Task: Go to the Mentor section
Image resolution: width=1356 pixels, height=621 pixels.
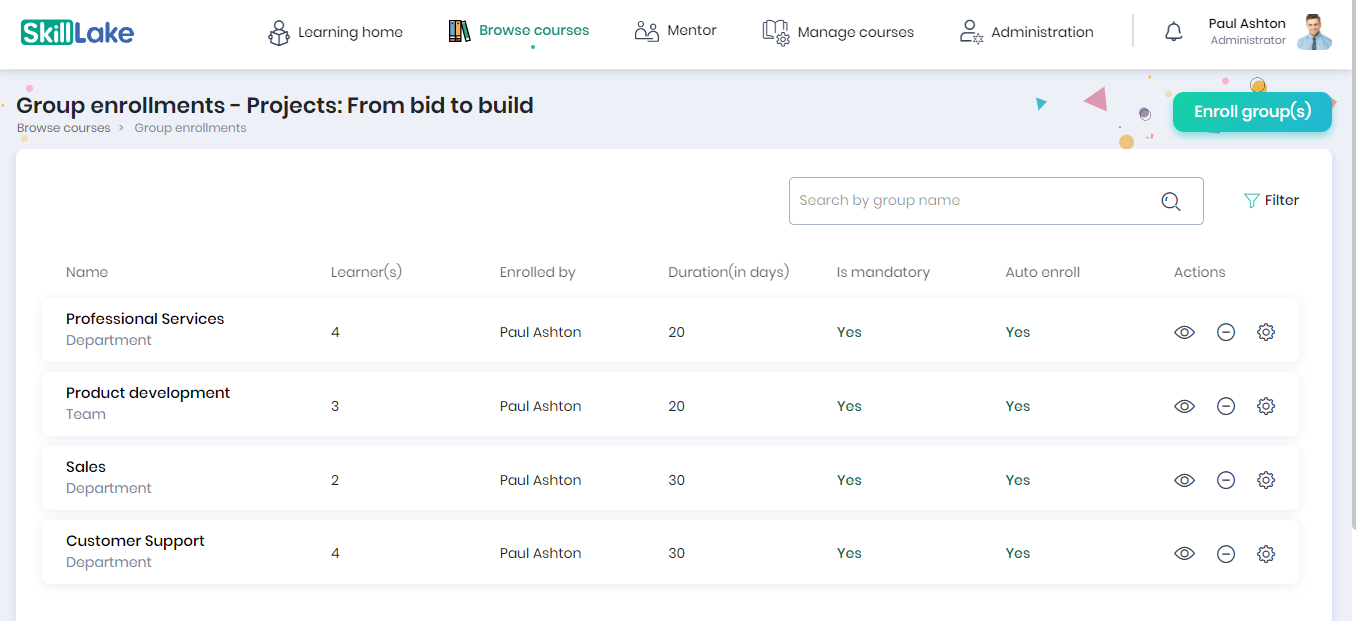Action: [x=675, y=31]
